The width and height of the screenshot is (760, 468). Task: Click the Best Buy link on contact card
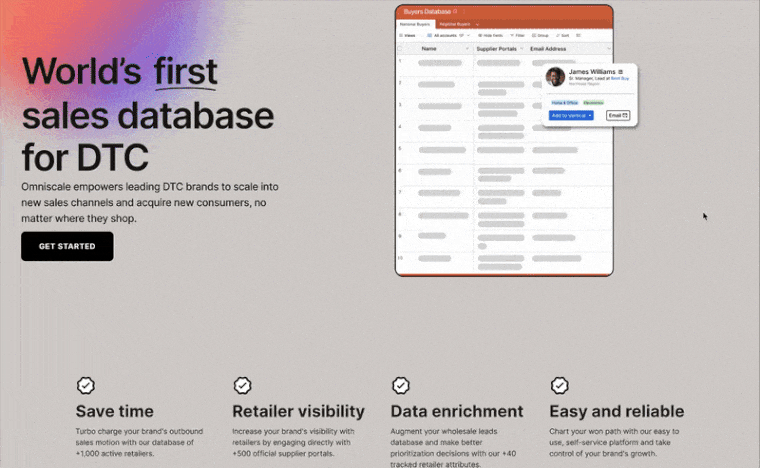620,78
